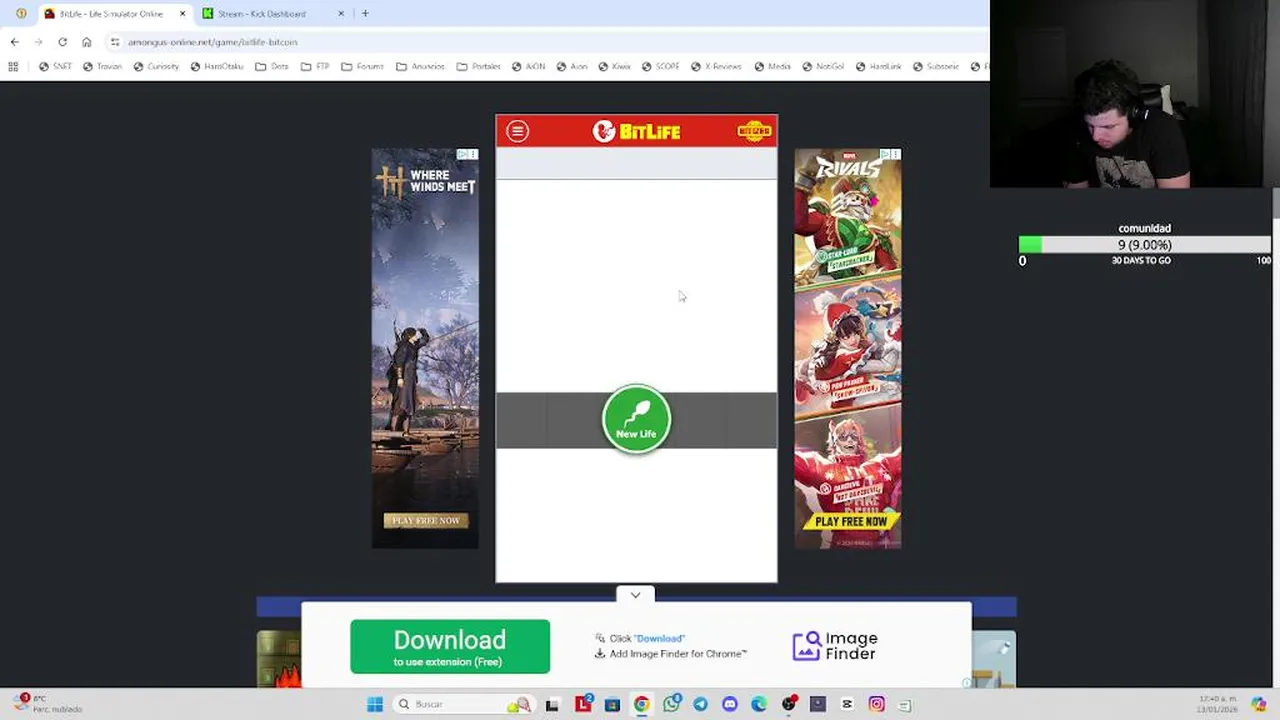Image resolution: width=1280 pixels, height=720 pixels.
Task: Click Play Free Now on Where Winds Meet ad
Action: coord(426,520)
